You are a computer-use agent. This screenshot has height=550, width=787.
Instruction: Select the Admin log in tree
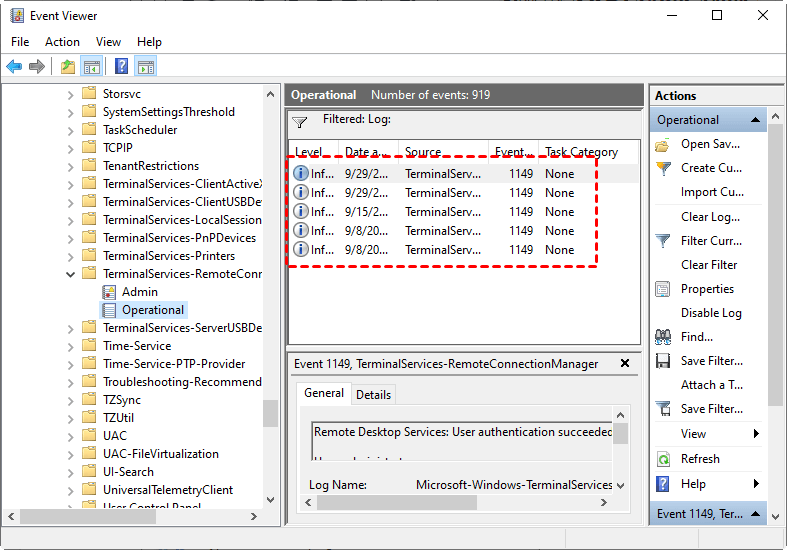[x=139, y=292]
